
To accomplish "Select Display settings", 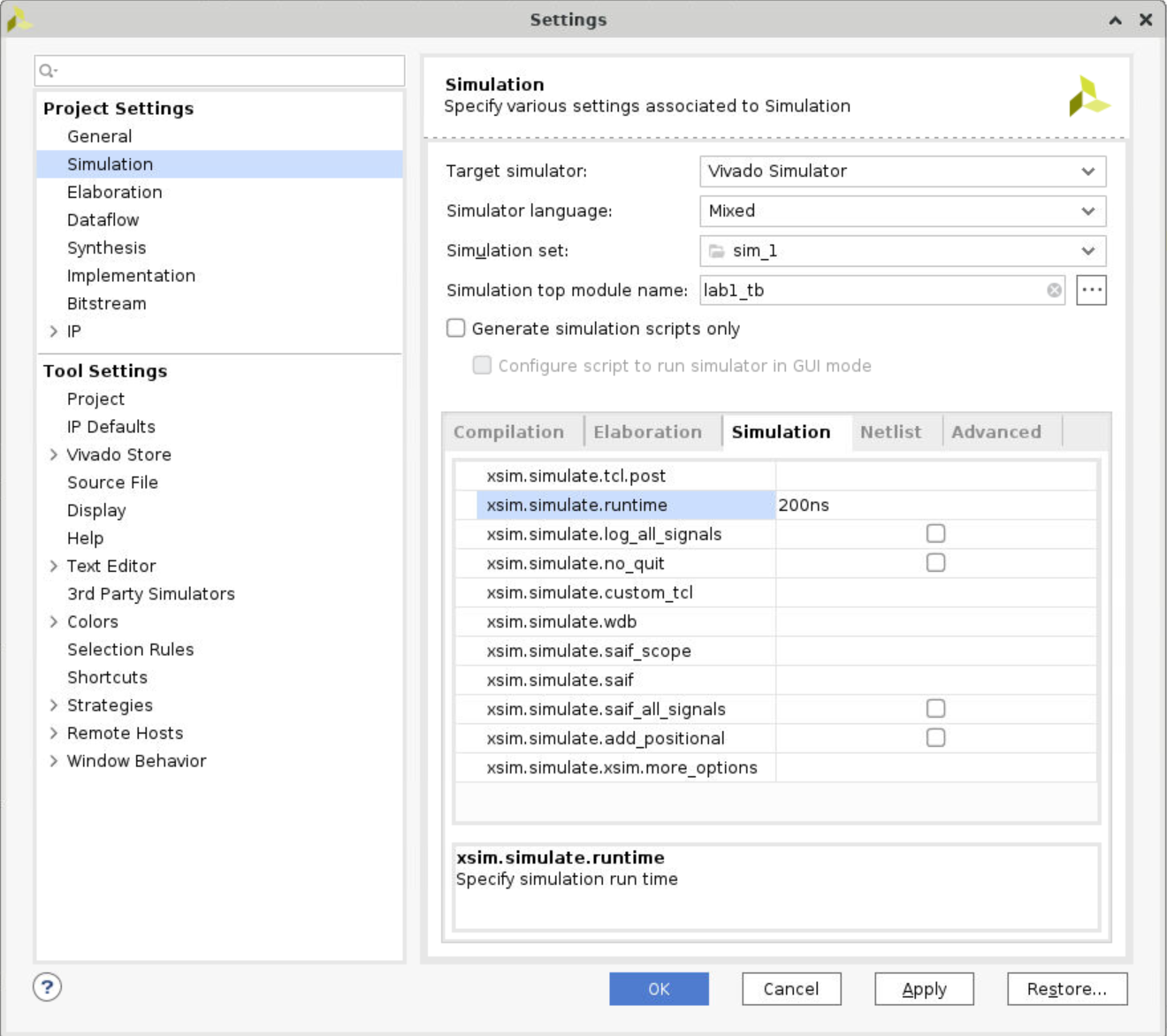I will coord(97,511).
